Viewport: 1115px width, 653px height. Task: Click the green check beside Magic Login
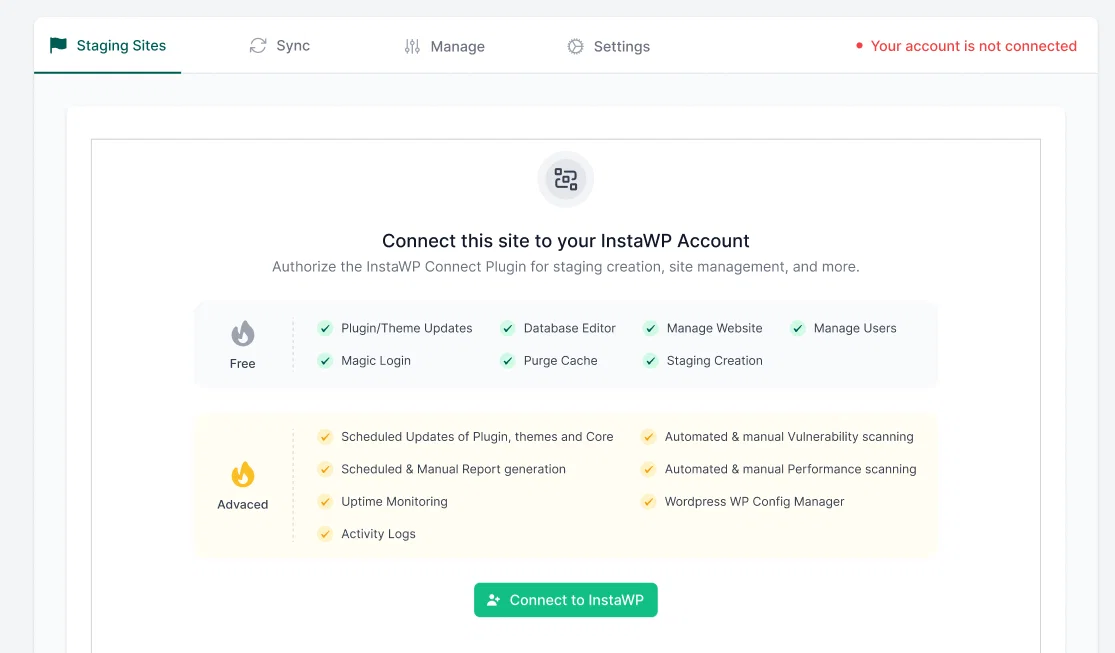point(325,361)
